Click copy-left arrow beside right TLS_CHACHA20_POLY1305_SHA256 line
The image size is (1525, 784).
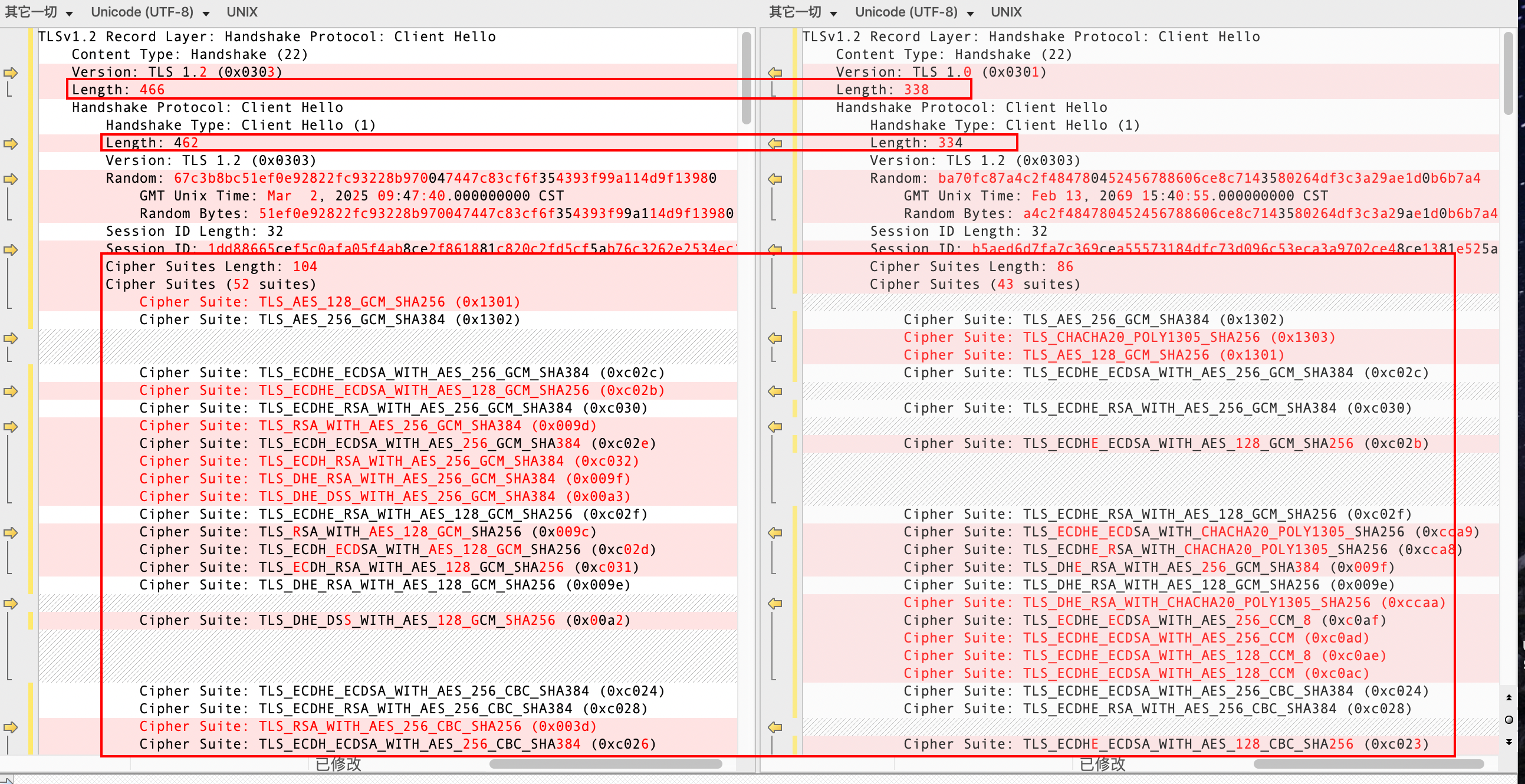pos(775,338)
